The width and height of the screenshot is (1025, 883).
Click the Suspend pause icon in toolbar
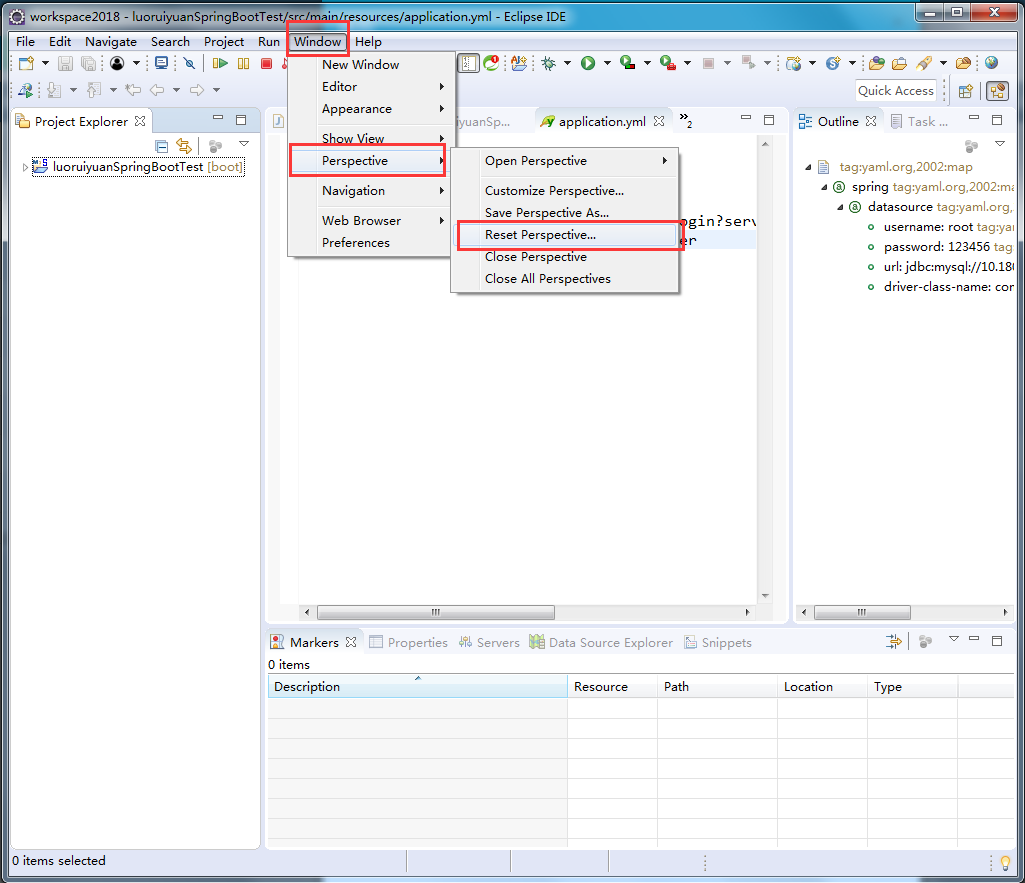(x=243, y=63)
